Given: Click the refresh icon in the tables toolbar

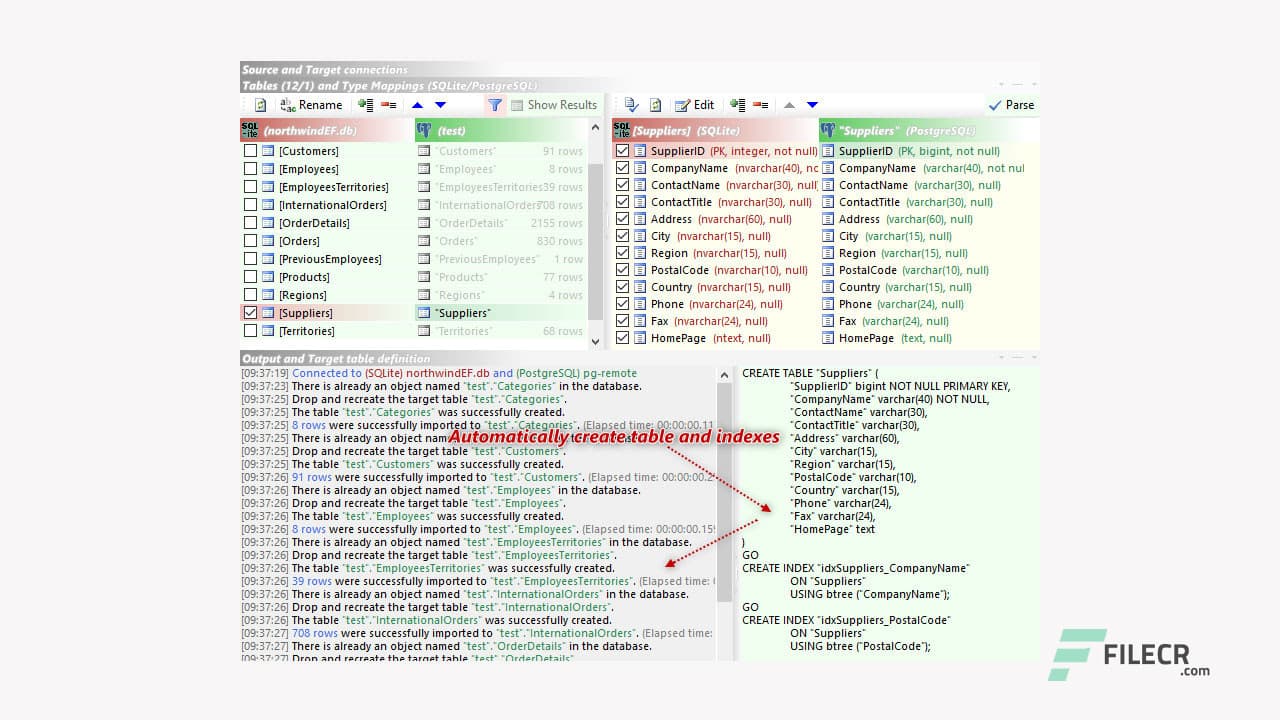Looking at the screenshot, I should point(260,105).
